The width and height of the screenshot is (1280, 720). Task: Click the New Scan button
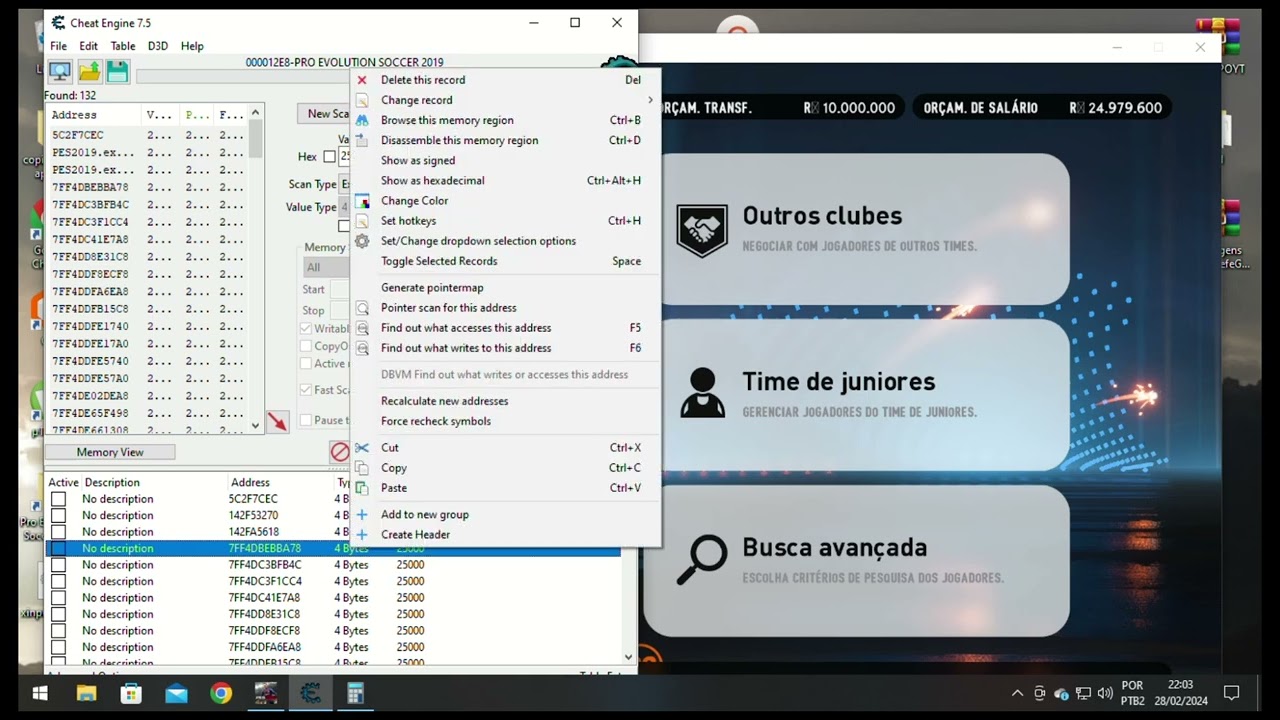[325, 114]
